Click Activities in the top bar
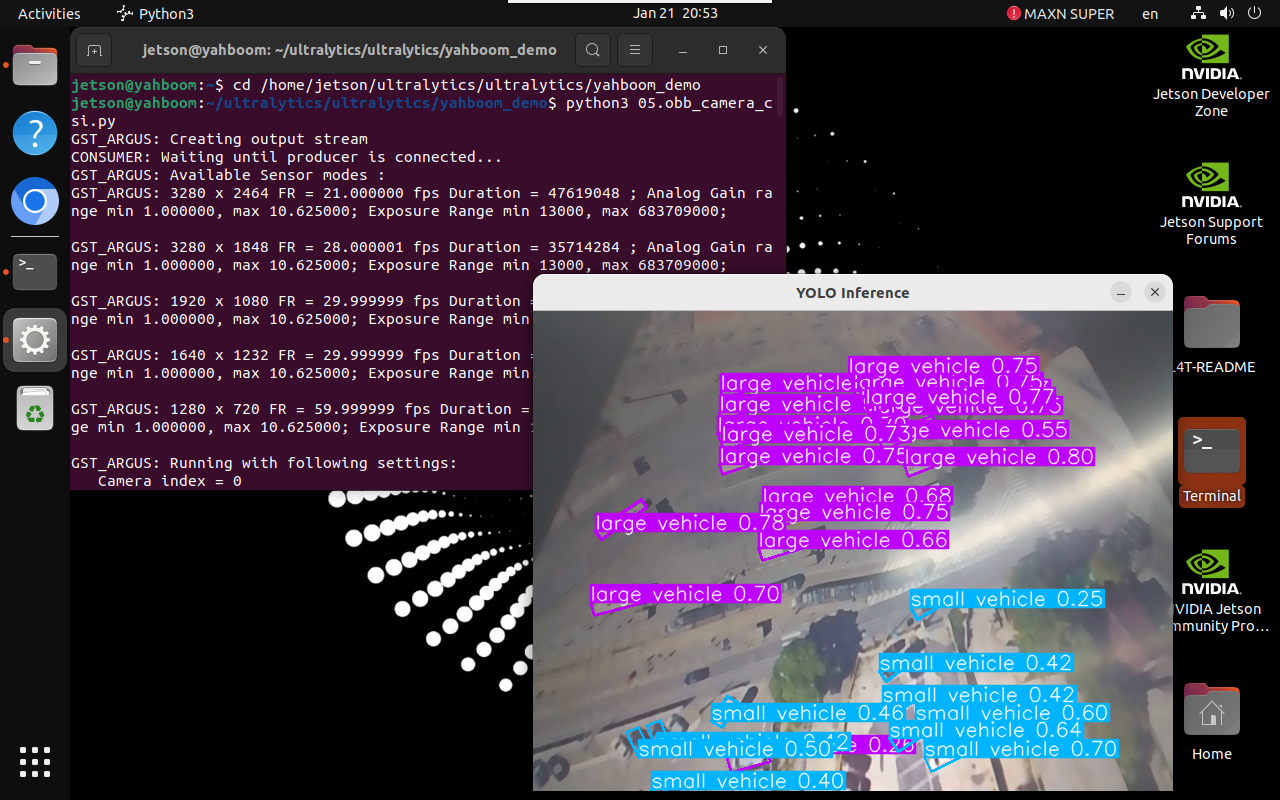Screen dimensions: 1280x800 pyautogui.click(x=49, y=14)
